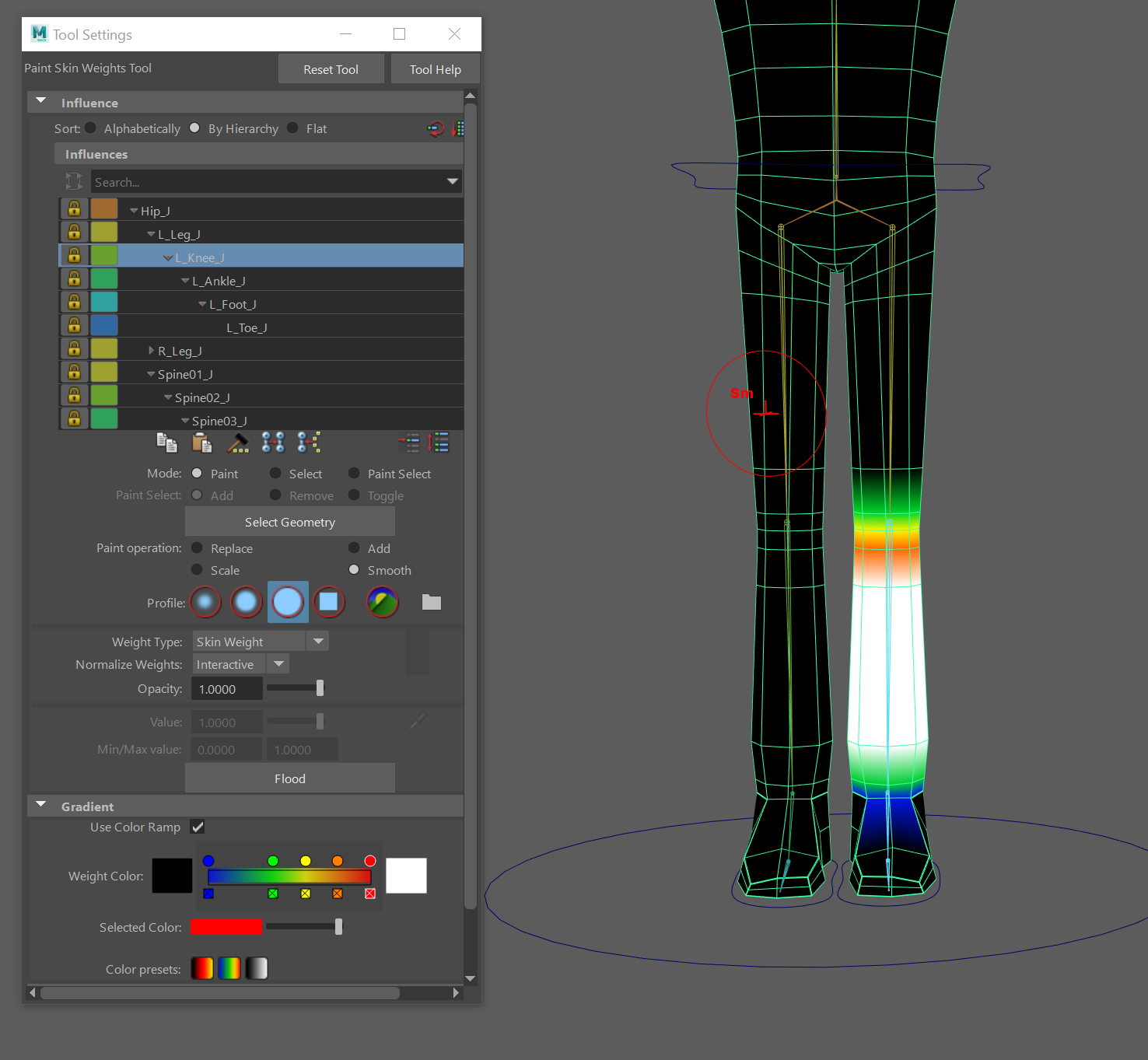Click the Weight Hammer tool icon
The width and height of the screenshot is (1148, 1060).
pyautogui.click(x=238, y=443)
